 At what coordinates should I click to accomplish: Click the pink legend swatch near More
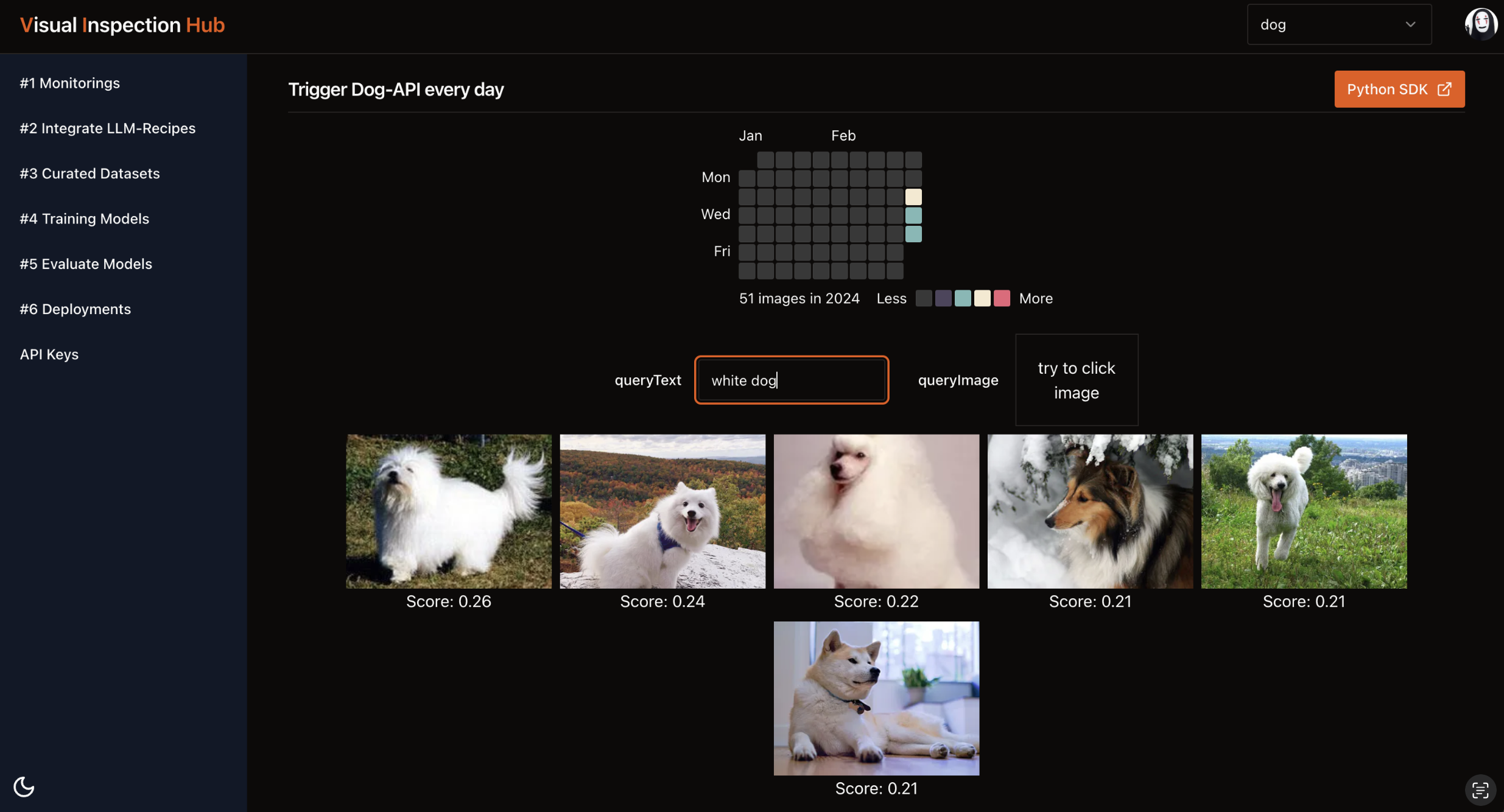click(1002, 298)
